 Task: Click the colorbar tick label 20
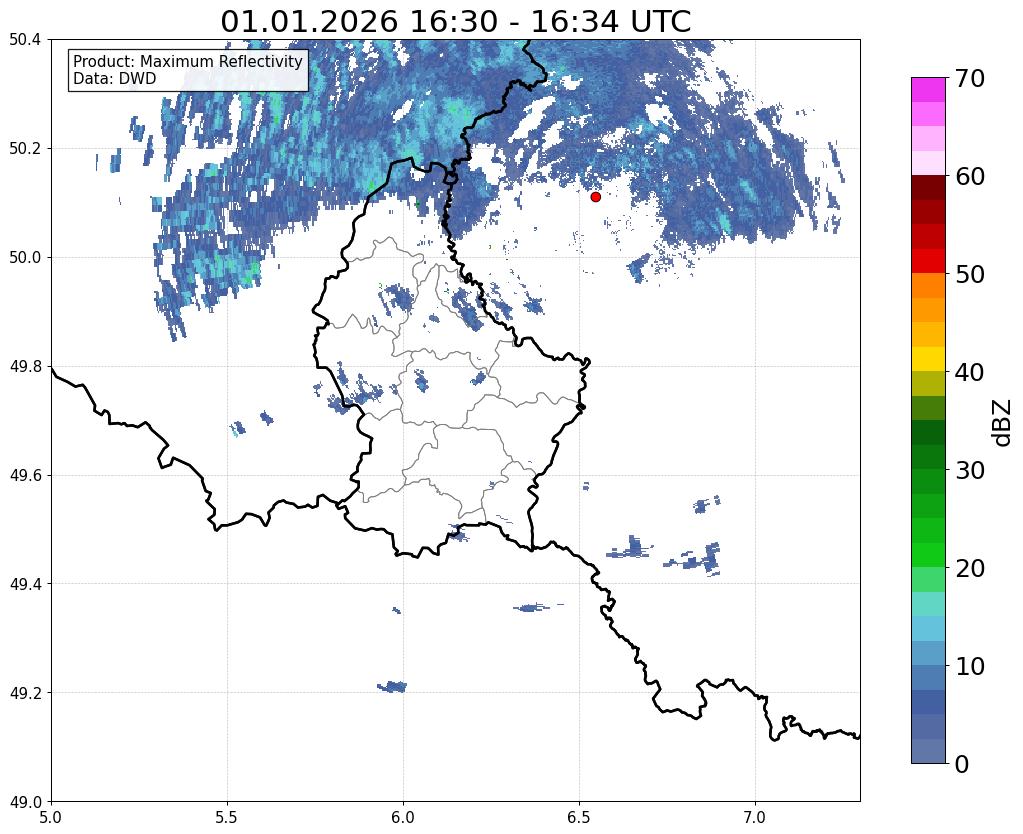click(x=969, y=568)
